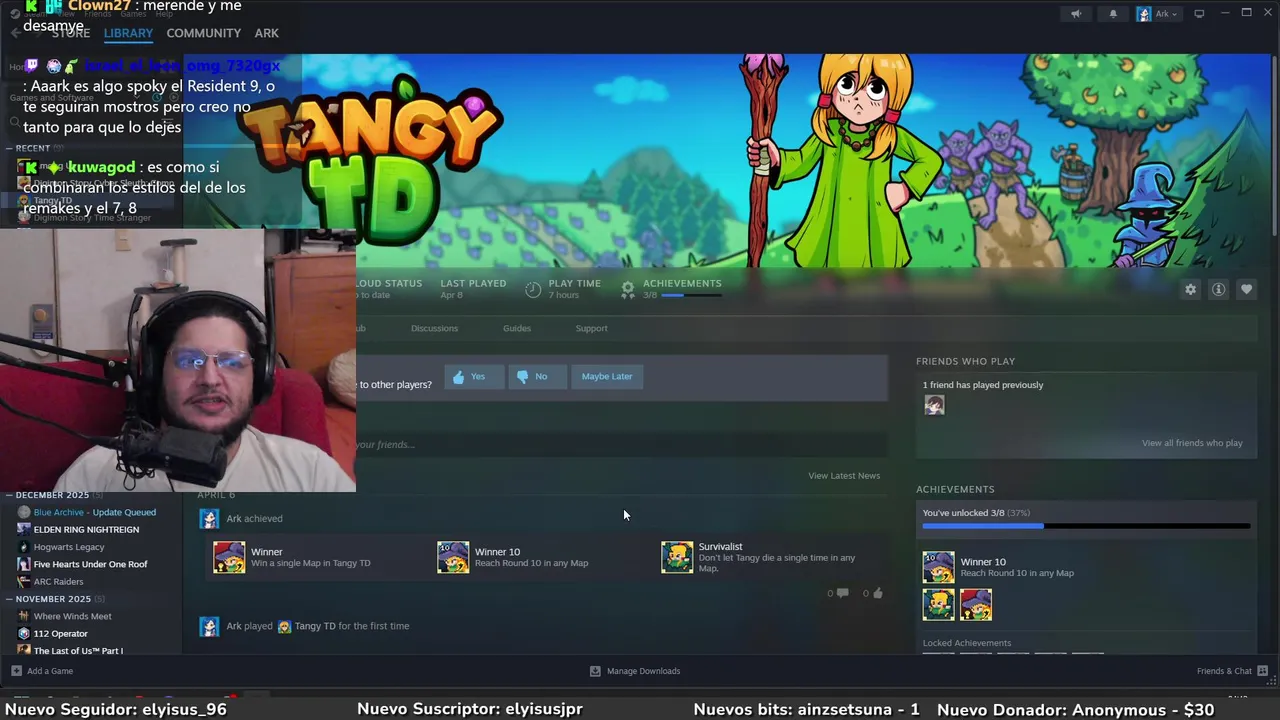Click the Big Picture mode monitor icon
The image size is (1280, 720).
point(1199,14)
